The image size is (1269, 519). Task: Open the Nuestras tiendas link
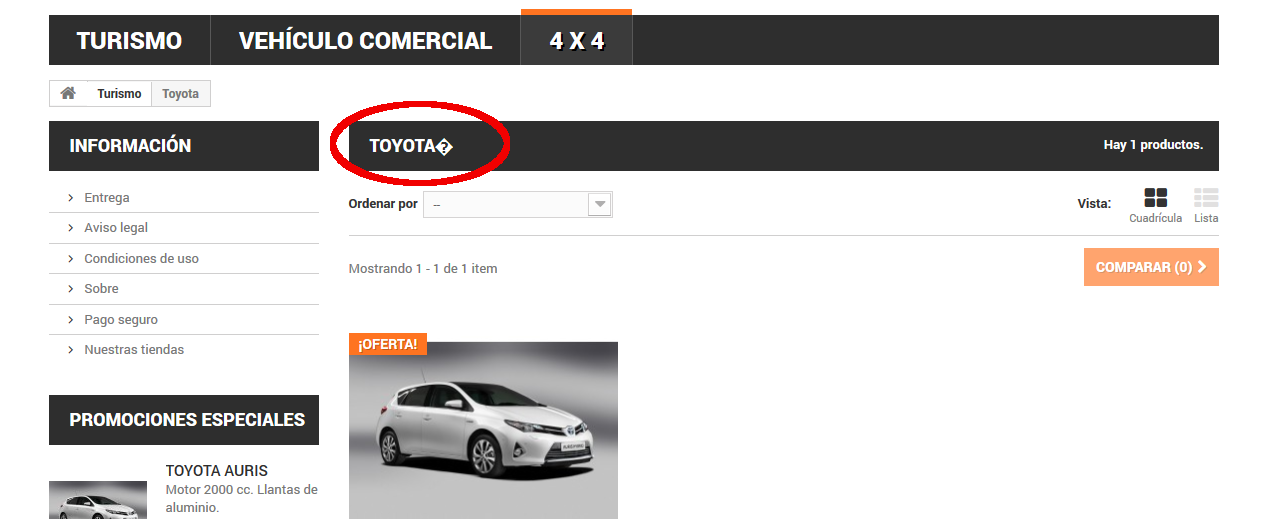[134, 350]
